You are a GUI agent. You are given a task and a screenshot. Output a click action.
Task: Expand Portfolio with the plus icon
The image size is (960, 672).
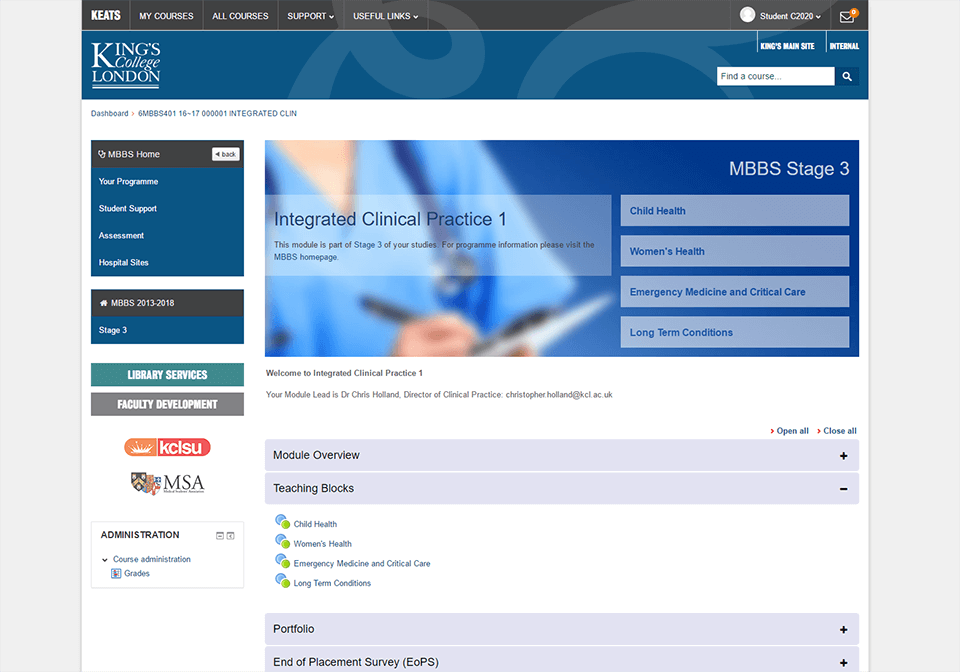tap(844, 630)
